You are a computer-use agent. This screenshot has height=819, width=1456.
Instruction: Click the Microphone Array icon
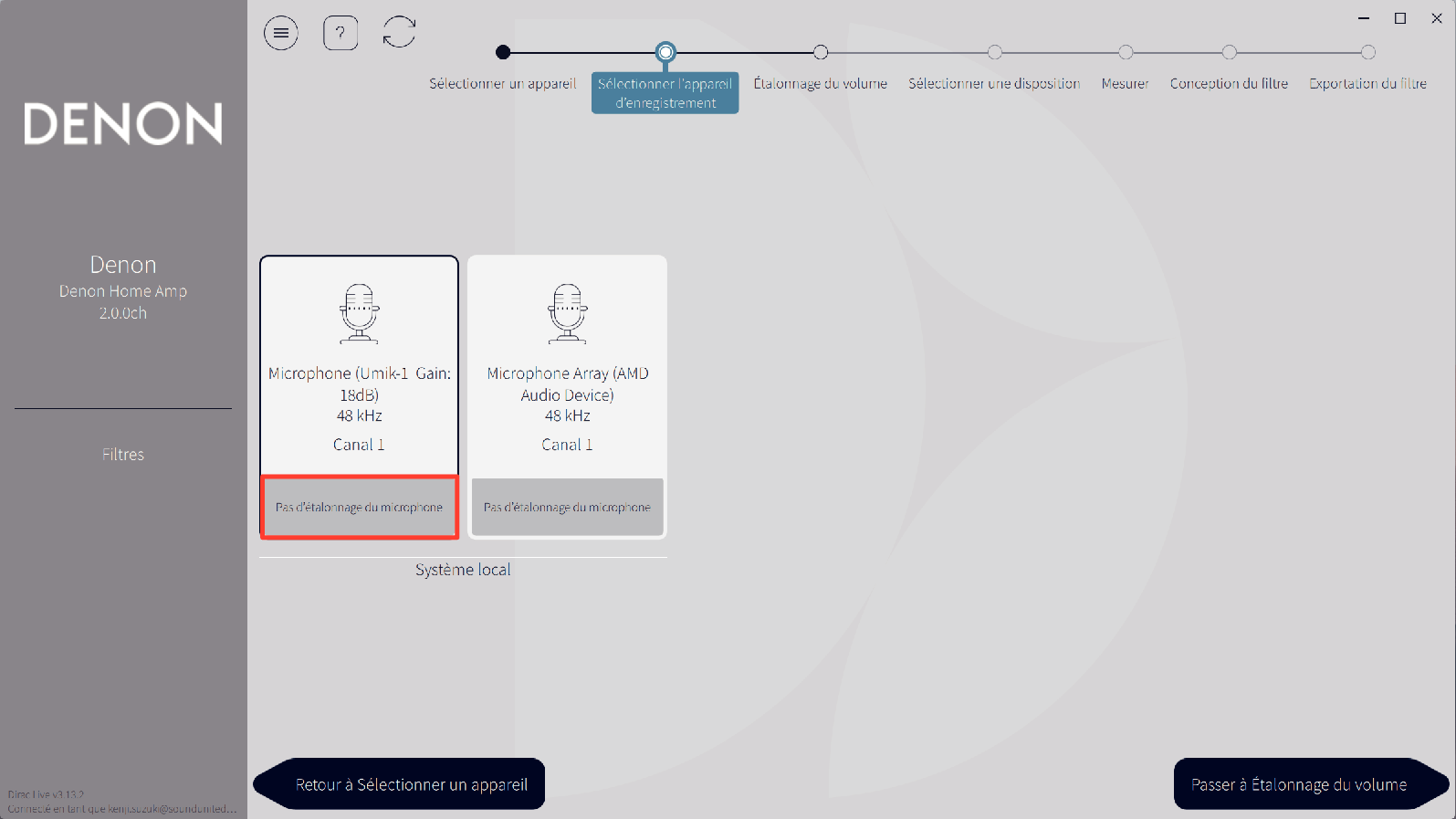tap(567, 313)
